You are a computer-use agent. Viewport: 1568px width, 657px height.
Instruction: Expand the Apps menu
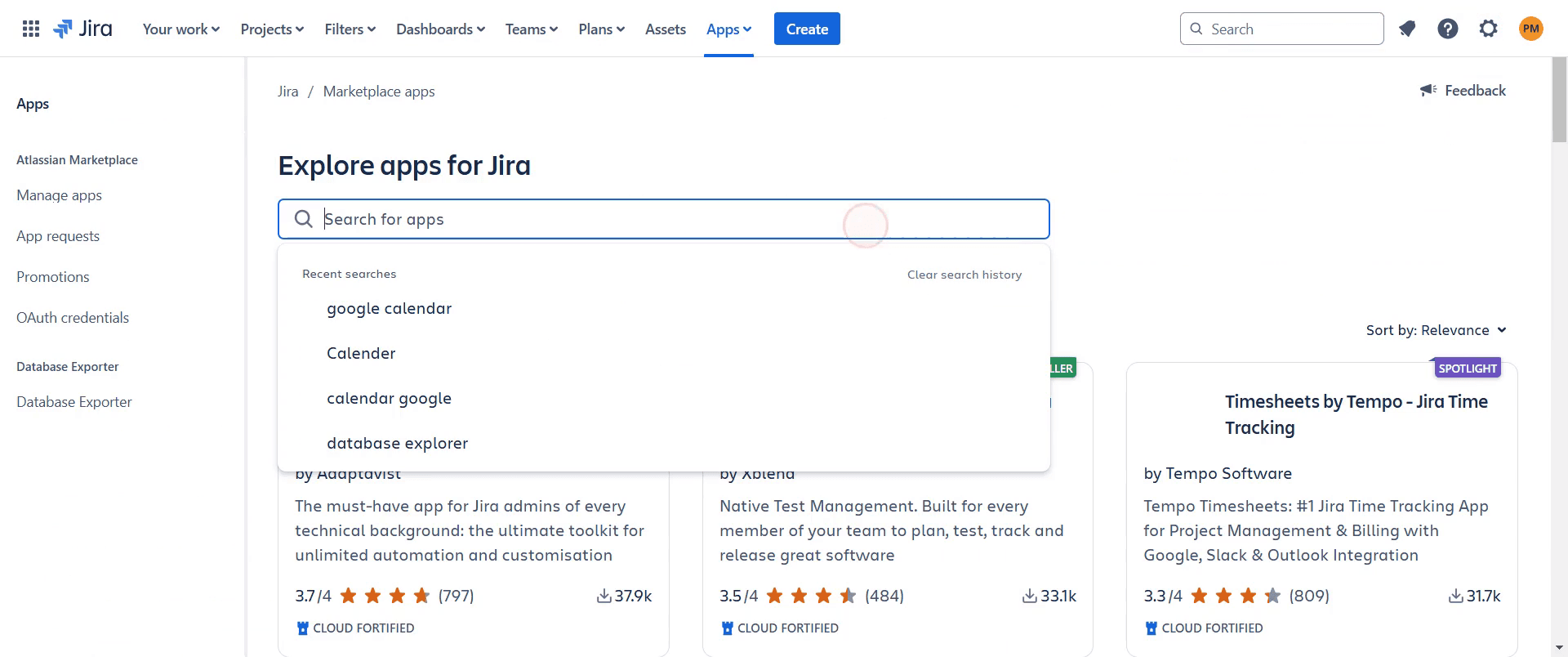(x=728, y=29)
